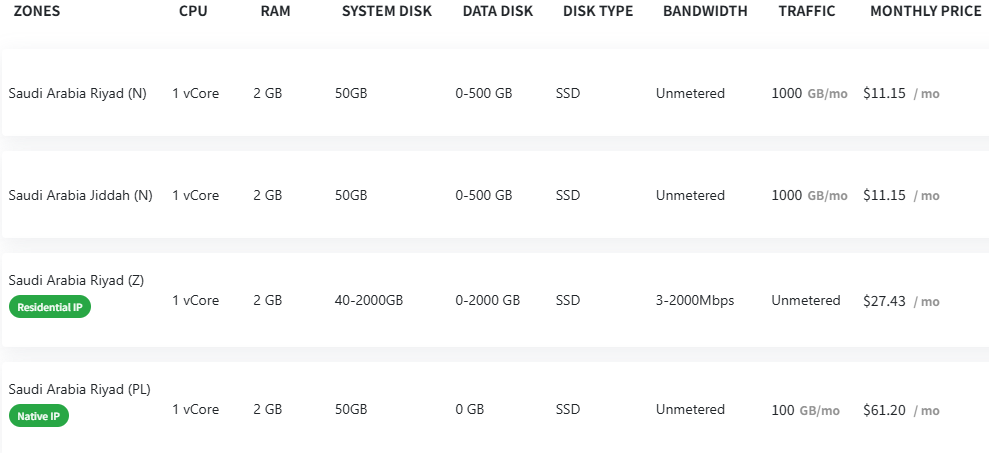Viewport: 989px width, 453px height.
Task: Sort by the CPU column header
Action: click(194, 12)
